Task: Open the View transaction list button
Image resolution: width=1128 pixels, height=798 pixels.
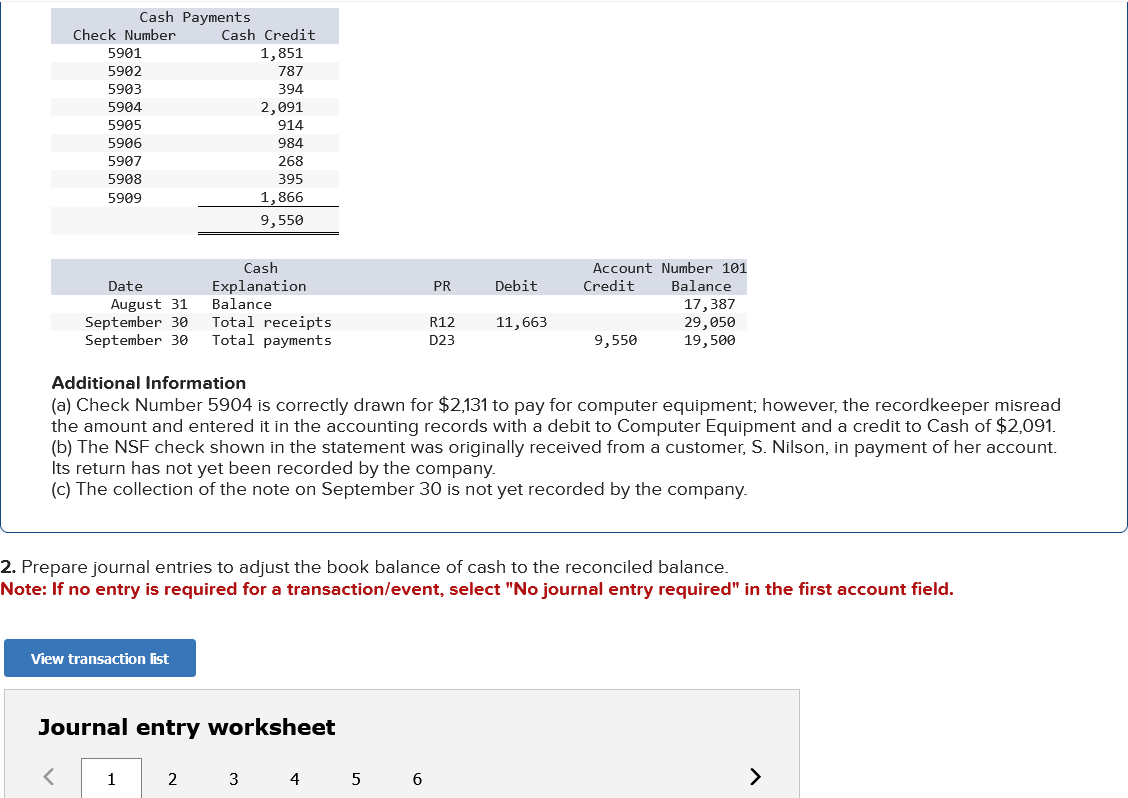Action: [x=100, y=658]
